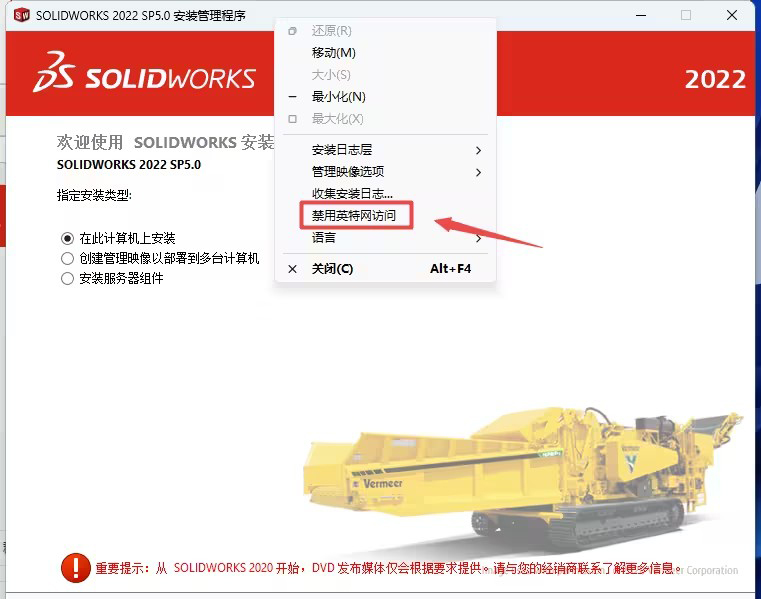The height and width of the screenshot is (599, 761).
Task: Click the 3DS SOLIDWORKS logo in banner
Action: coord(145,72)
